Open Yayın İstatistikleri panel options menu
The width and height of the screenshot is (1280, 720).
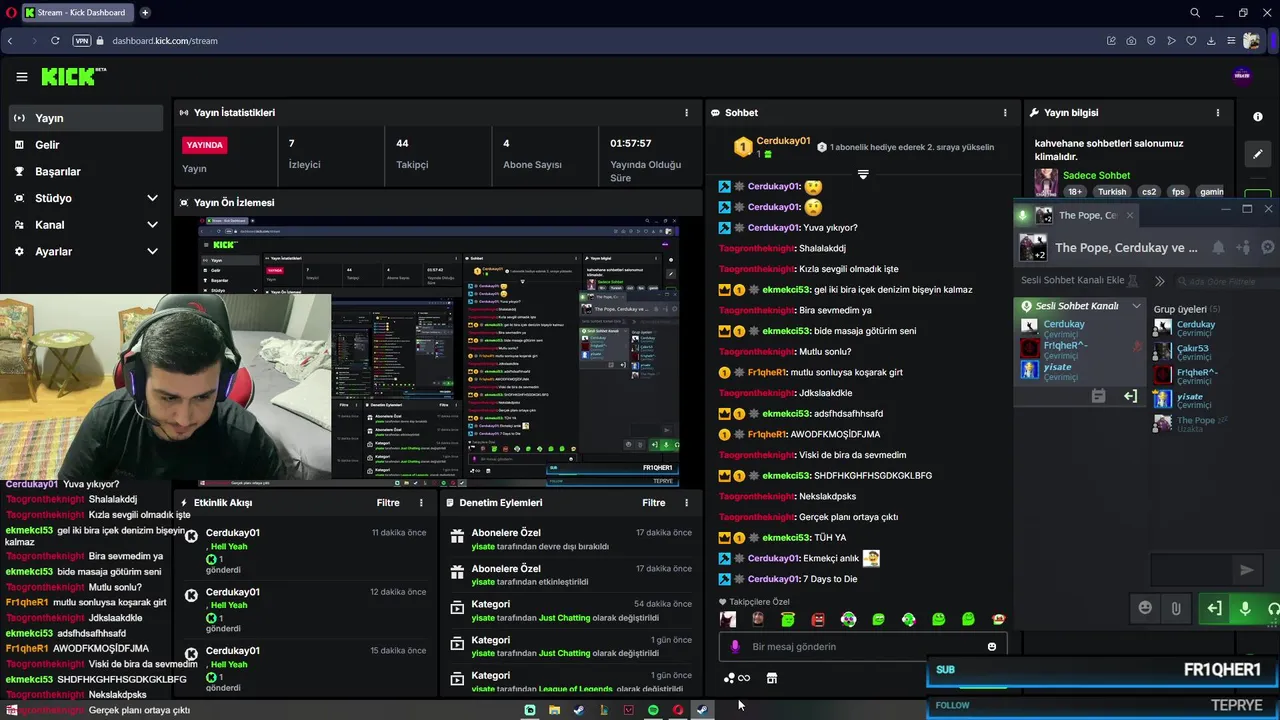tap(686, 113)
